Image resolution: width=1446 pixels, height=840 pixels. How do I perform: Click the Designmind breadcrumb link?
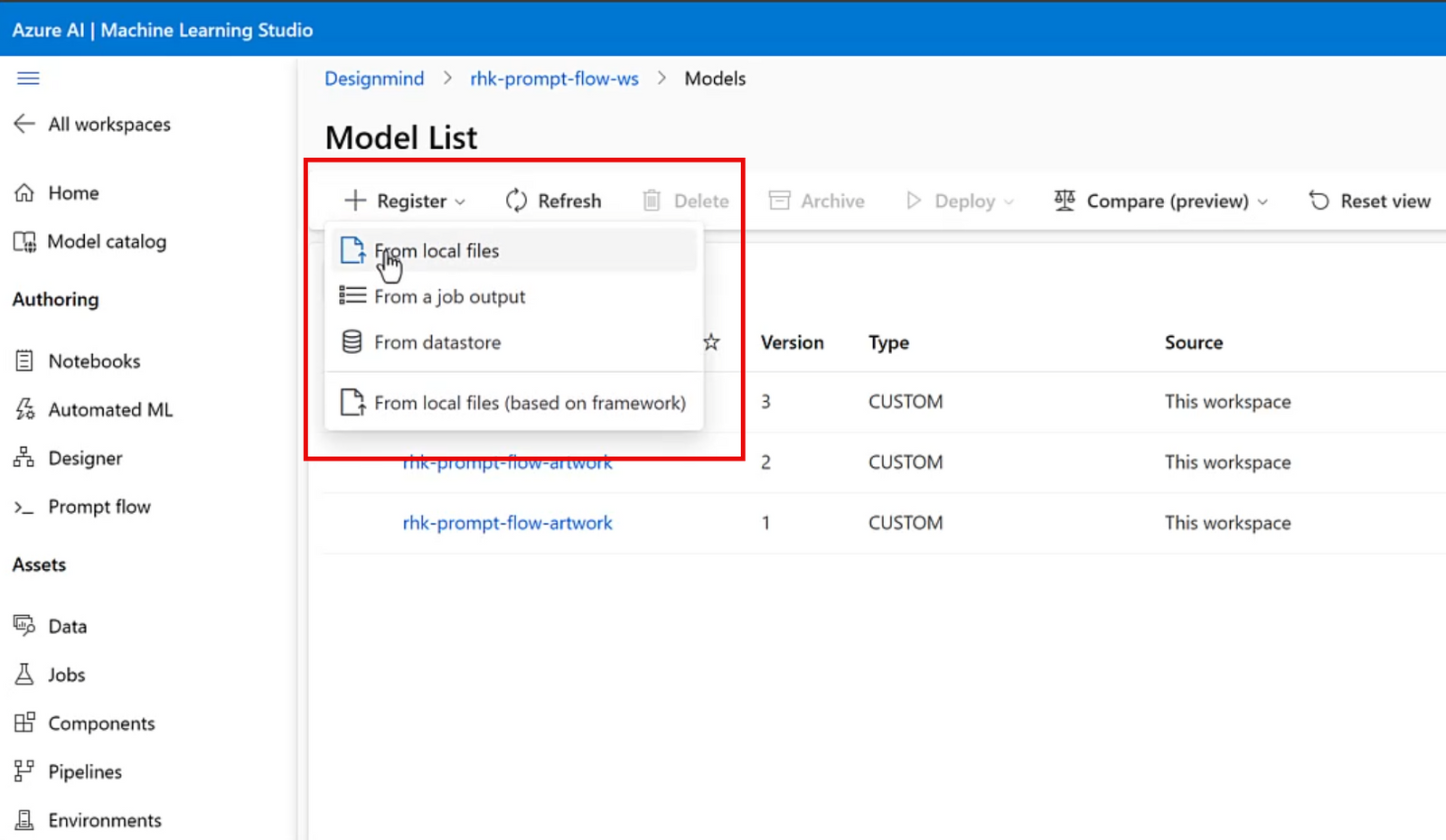374,79
